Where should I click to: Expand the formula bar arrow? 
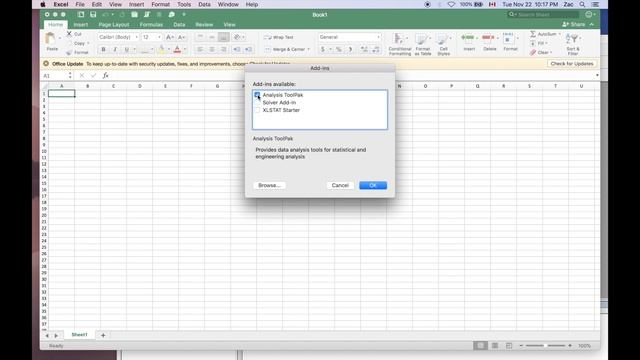(x=597, y=76)
